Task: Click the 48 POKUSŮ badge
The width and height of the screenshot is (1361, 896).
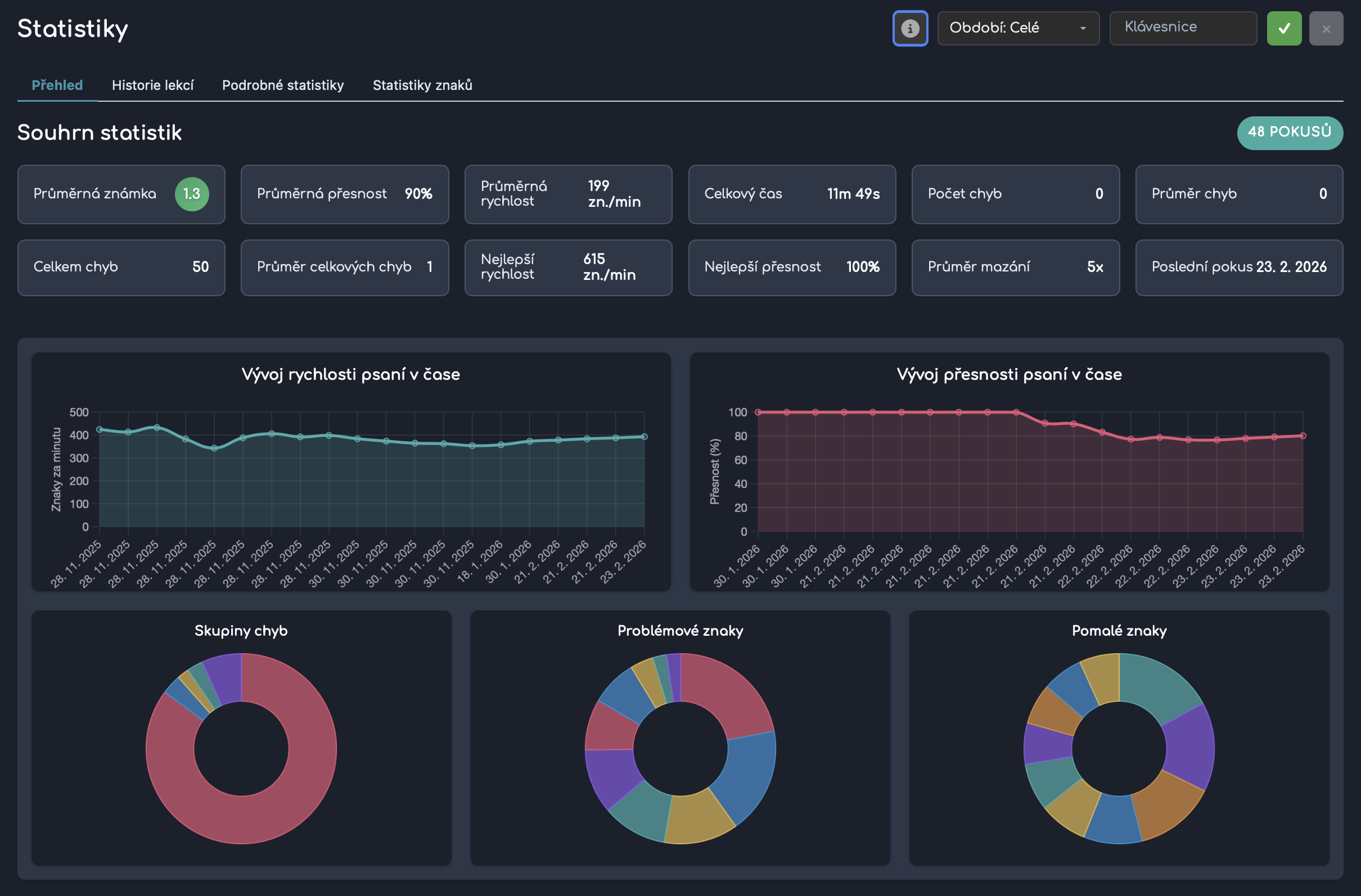Action: [x=1289, y=132]
